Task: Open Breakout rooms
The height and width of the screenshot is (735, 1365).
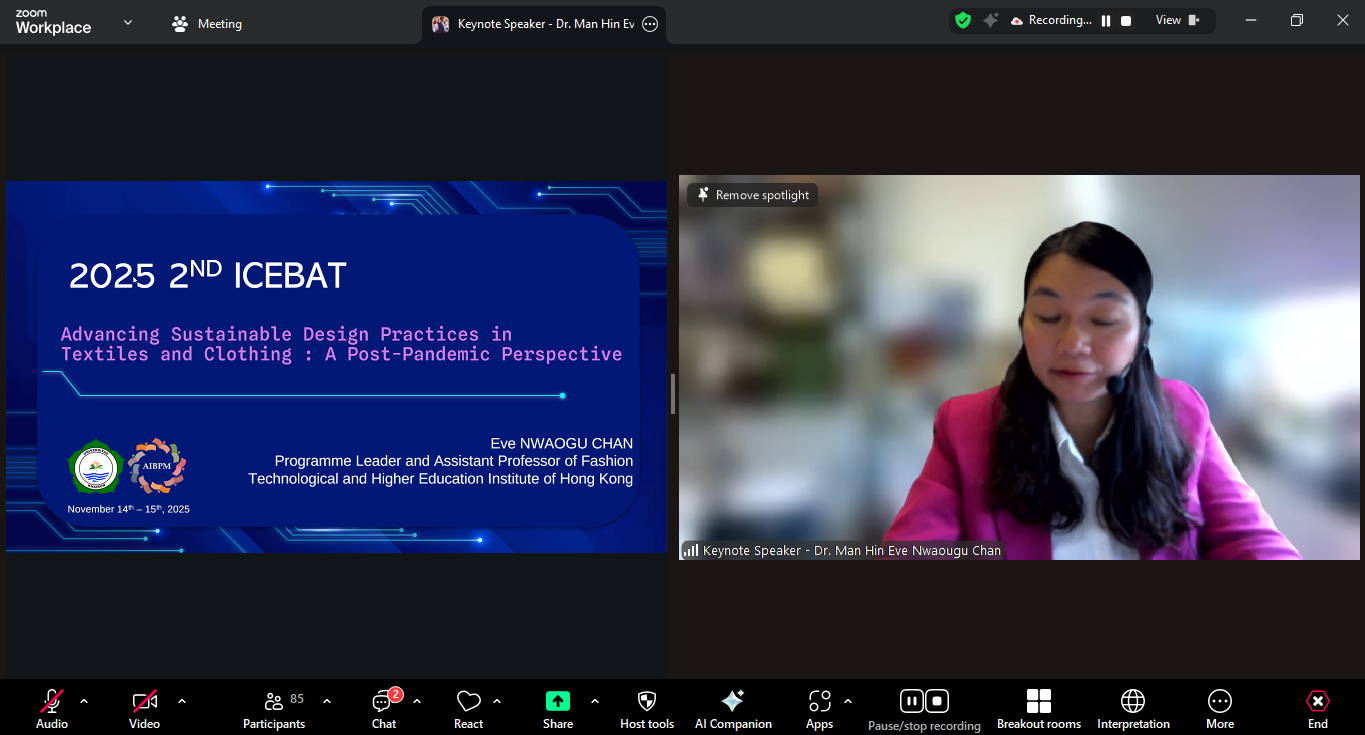Action: click(x=1038, y=701)
